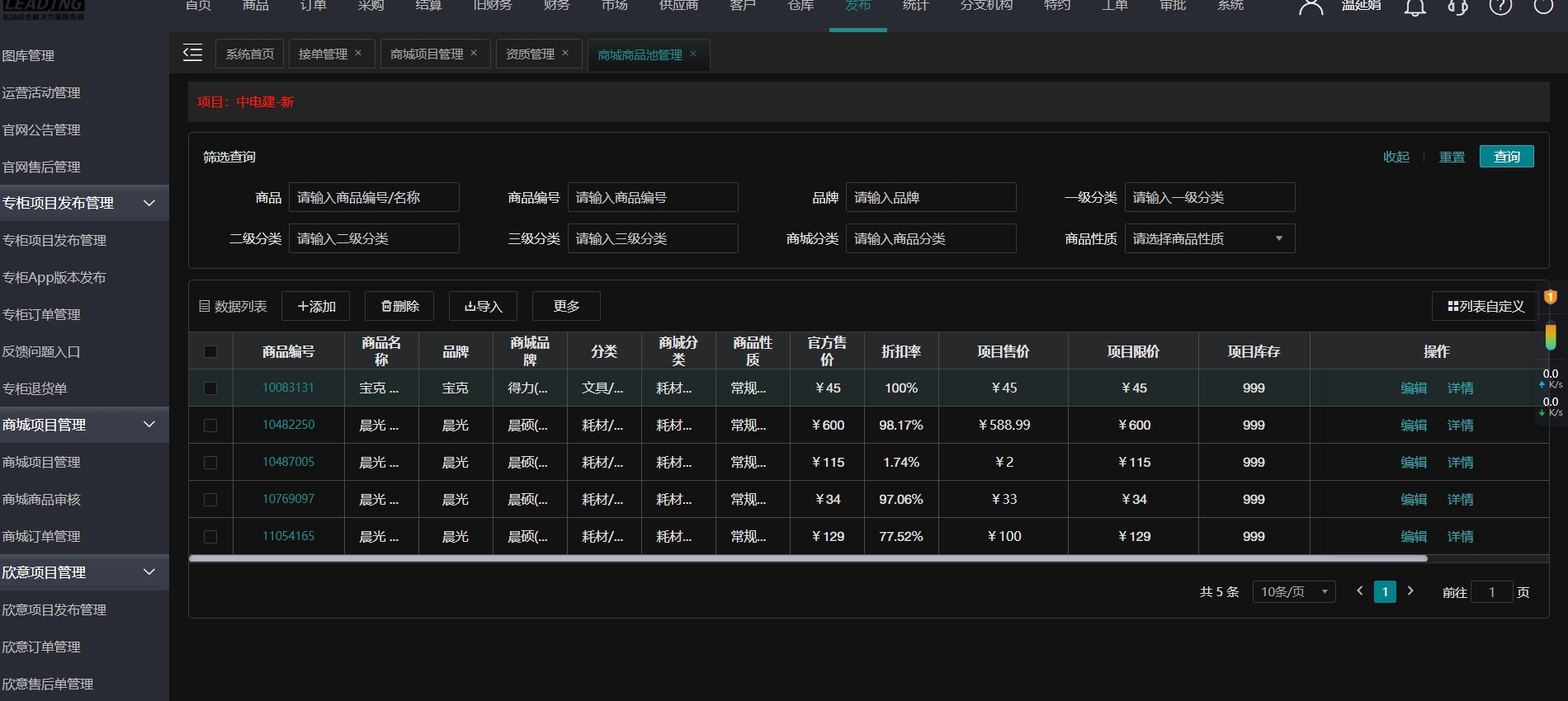This screenshot has height=701, width=1568.
Task: Click 编辑 for product 10083131
Action: coord(1414,388)
